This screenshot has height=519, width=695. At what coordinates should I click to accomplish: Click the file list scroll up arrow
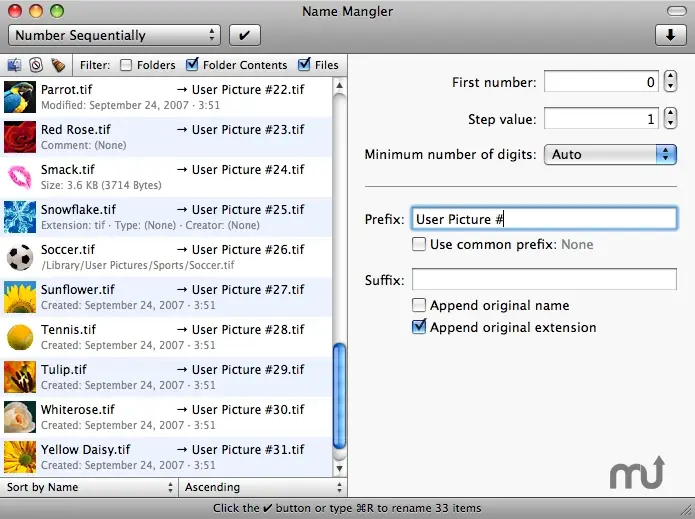pos(339,85)
